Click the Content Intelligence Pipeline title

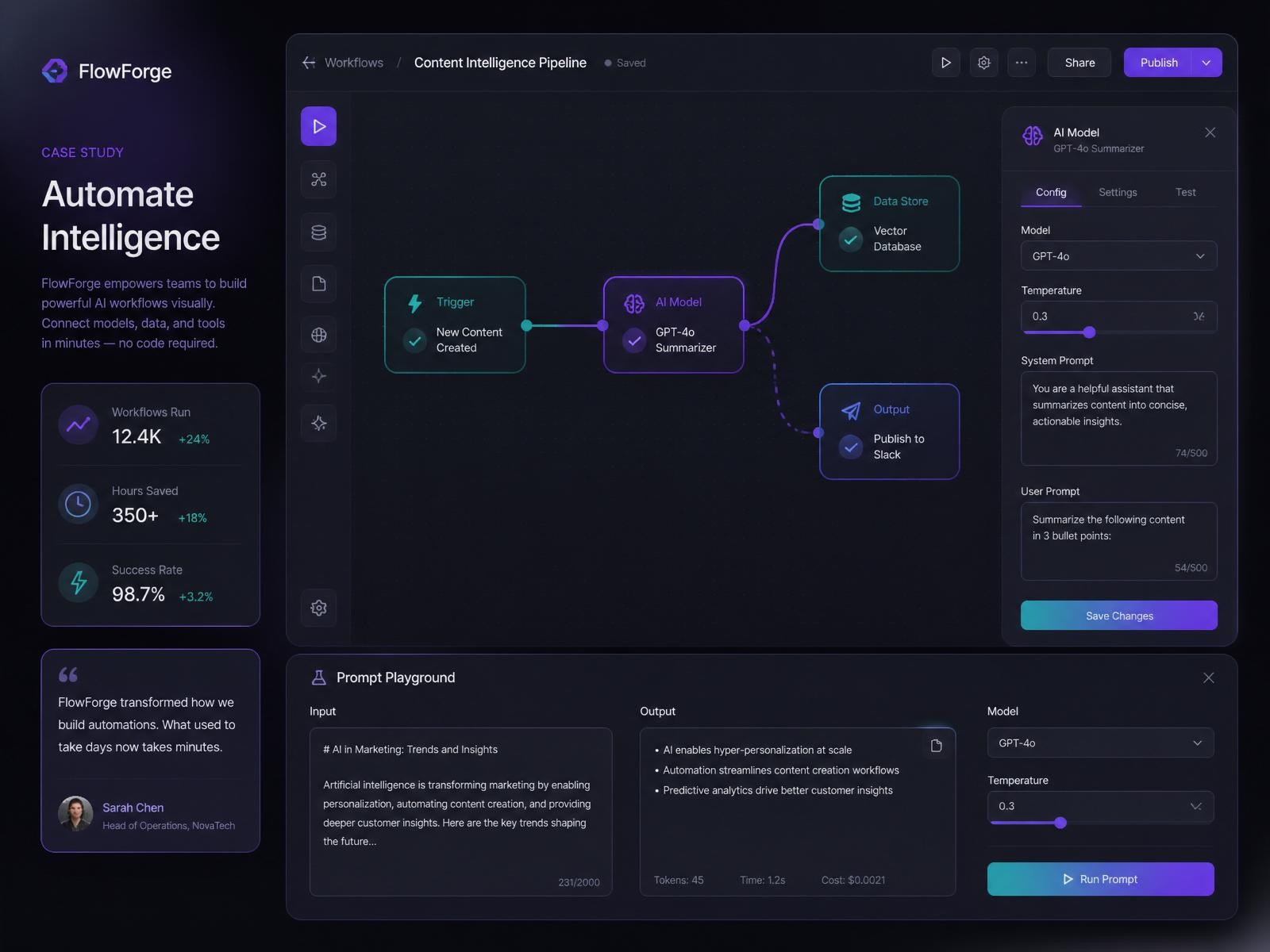click(500, 63)
